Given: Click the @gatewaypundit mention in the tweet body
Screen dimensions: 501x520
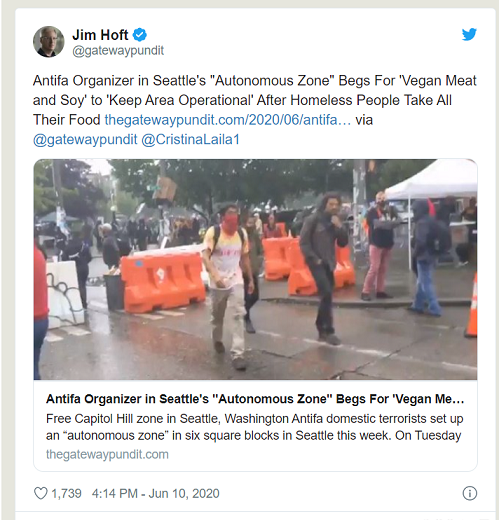Looking at the screenshot, I should coord(85,140).
